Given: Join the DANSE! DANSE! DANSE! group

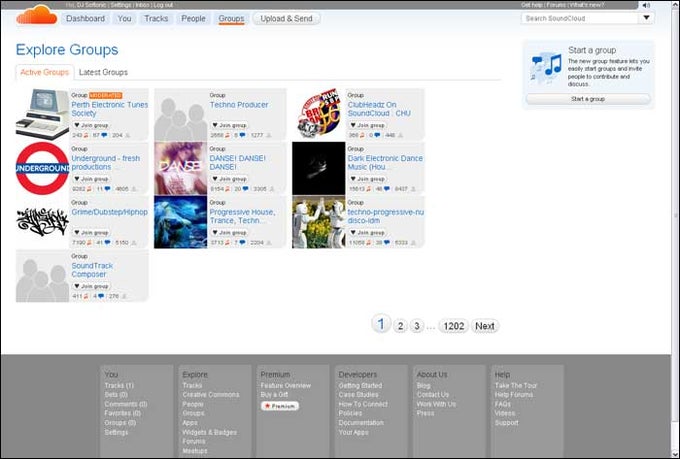Looking at the screenshot, I should pos(229,179).
